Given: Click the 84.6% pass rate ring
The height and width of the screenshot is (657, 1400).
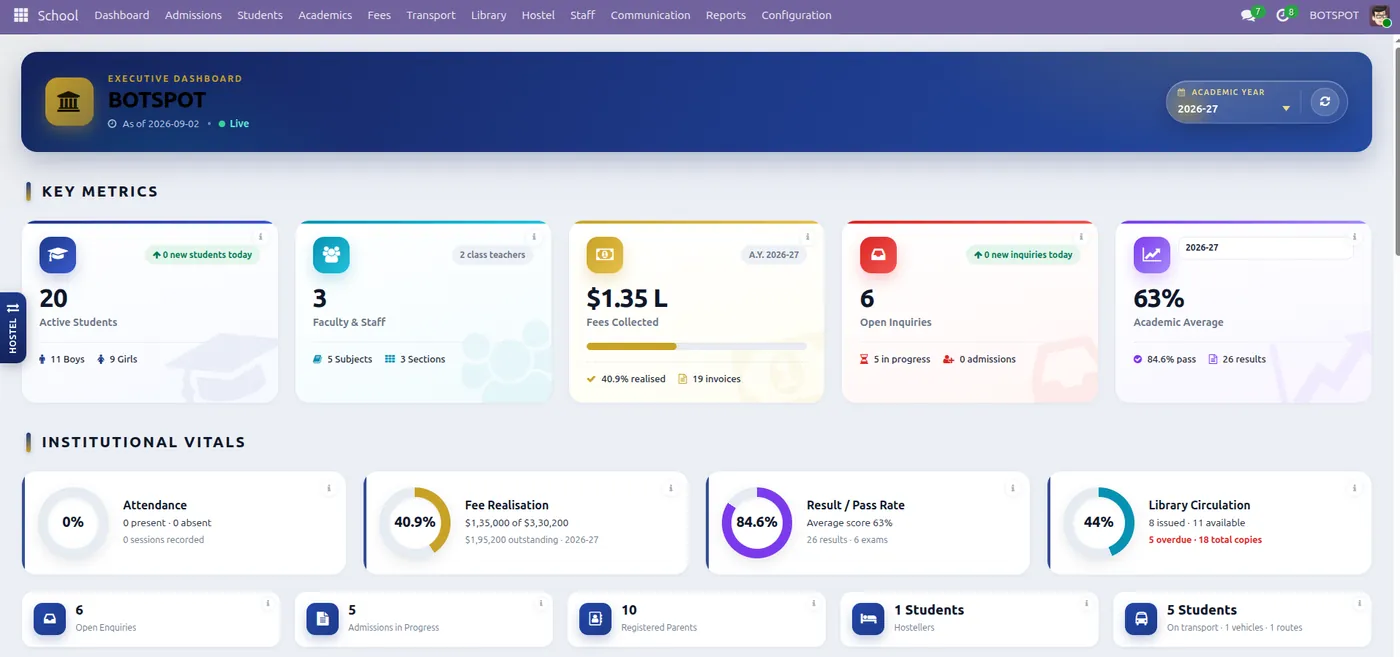Looking at the screenshot, I should [757, 522].
